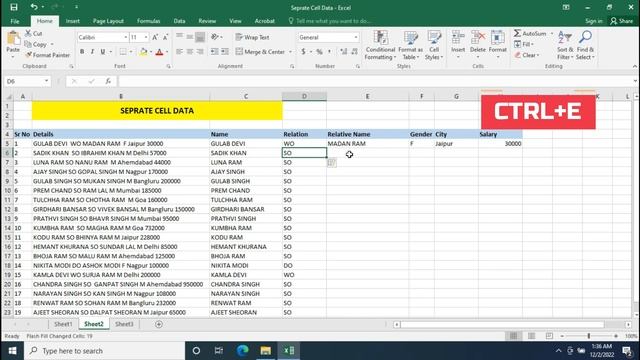Decrease font size with smaller A icon

click(x=165, y=37)
